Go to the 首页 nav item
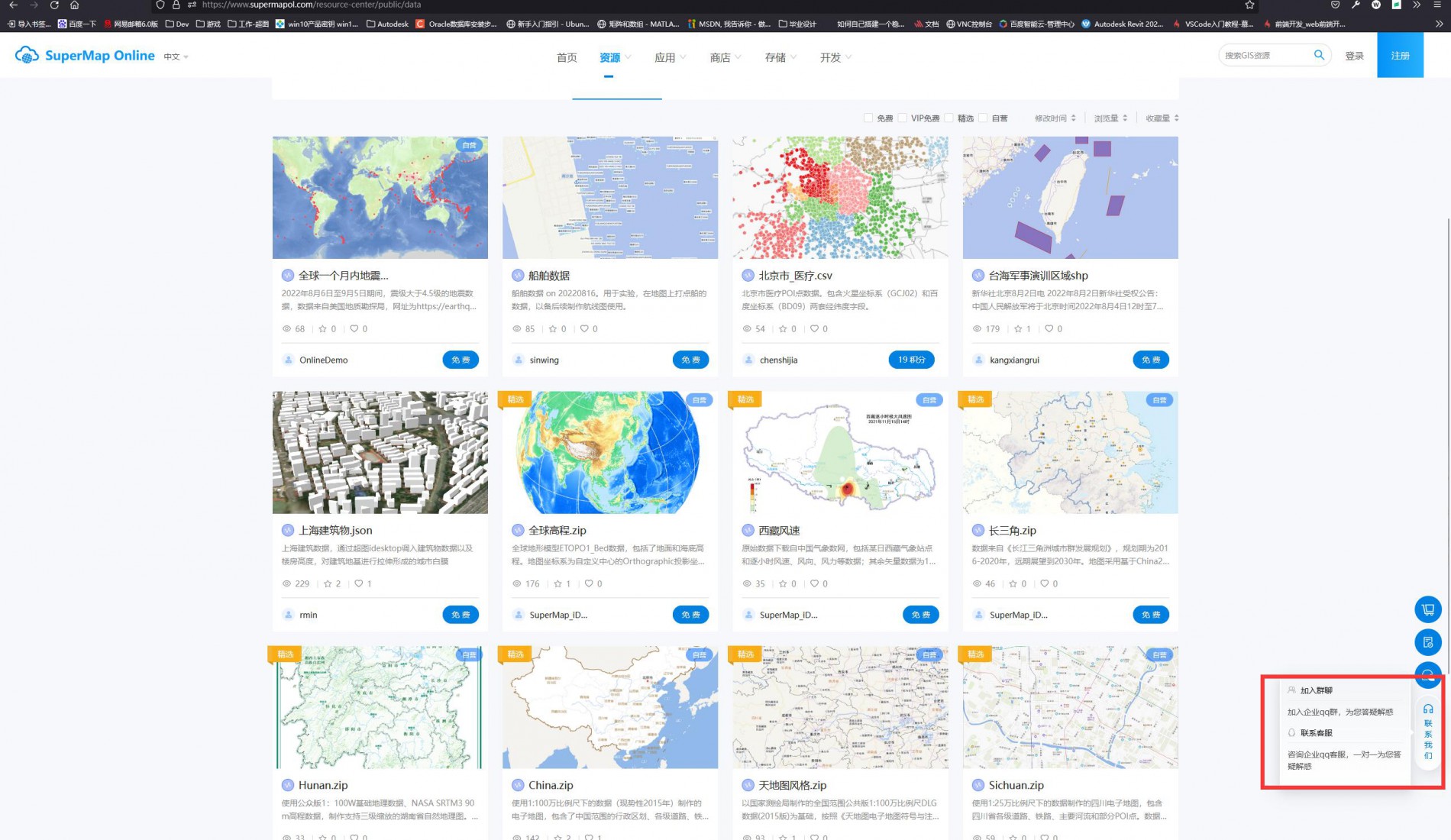This screenshot has height=840, width=1451. (567, 57)
